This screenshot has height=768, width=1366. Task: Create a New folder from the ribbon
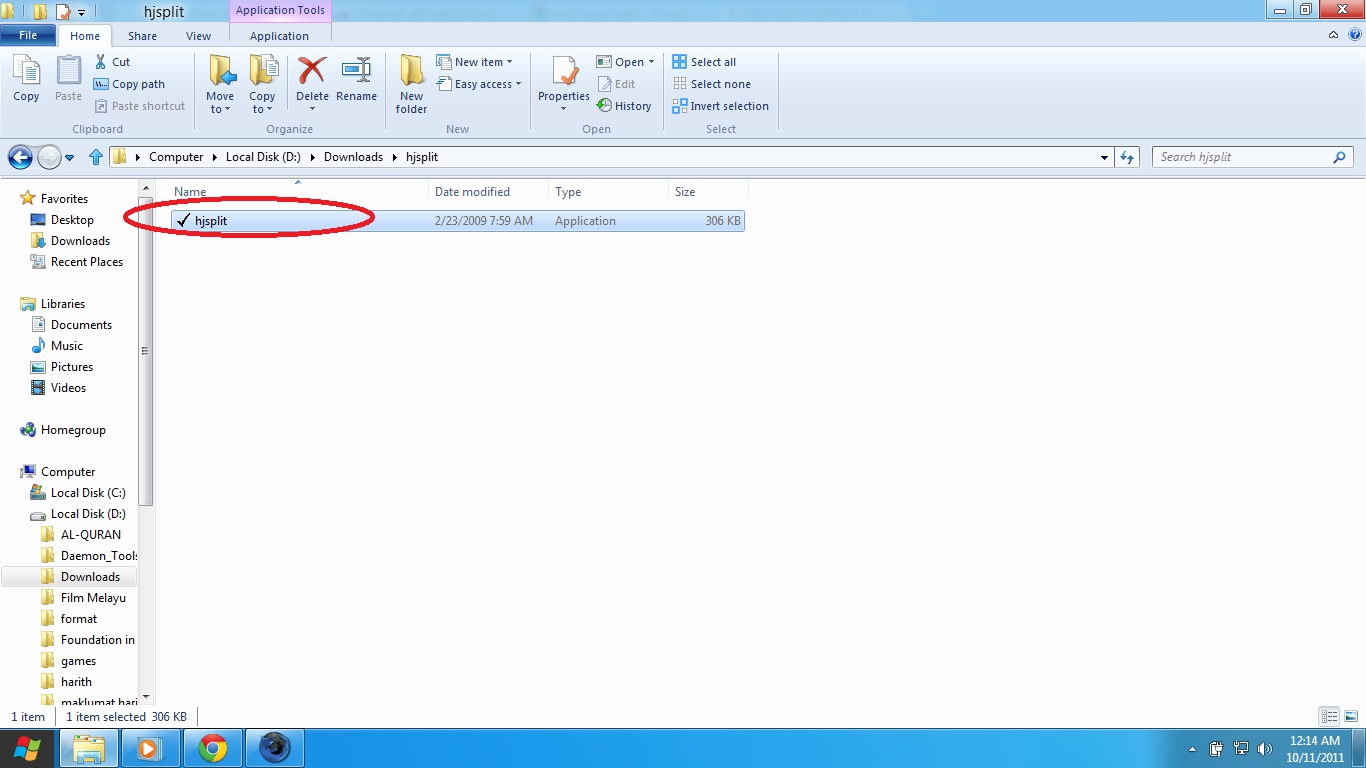click(x=411, y=84)
